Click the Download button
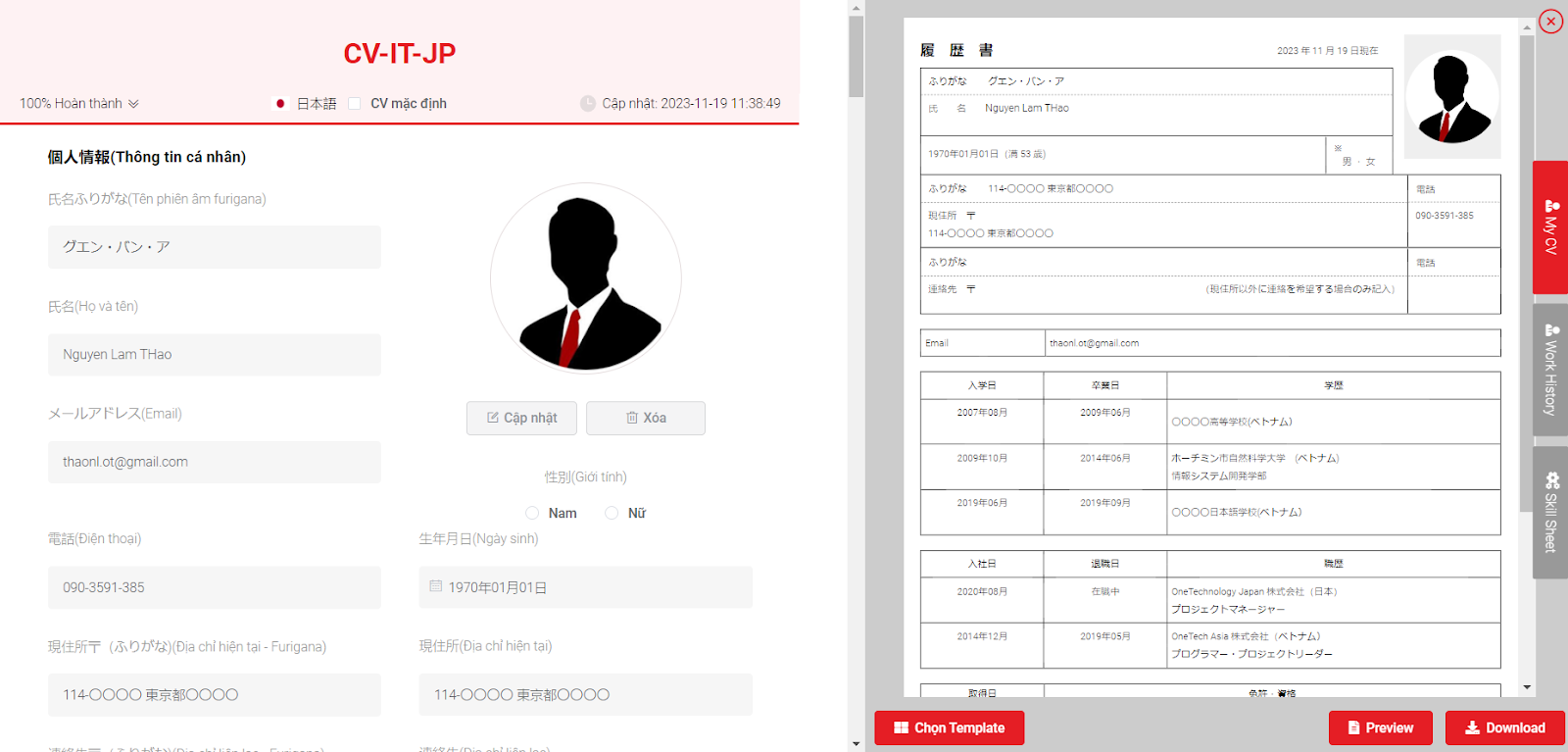This screenshot has height=752, width=1568. (1504, 727)
